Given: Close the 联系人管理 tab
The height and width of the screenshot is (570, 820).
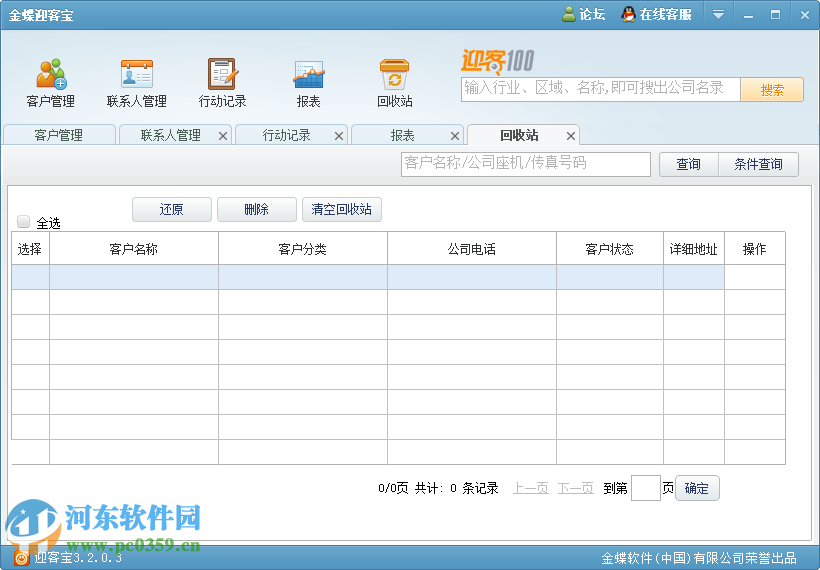Looking at the screenshot, I should pos(223,136).
